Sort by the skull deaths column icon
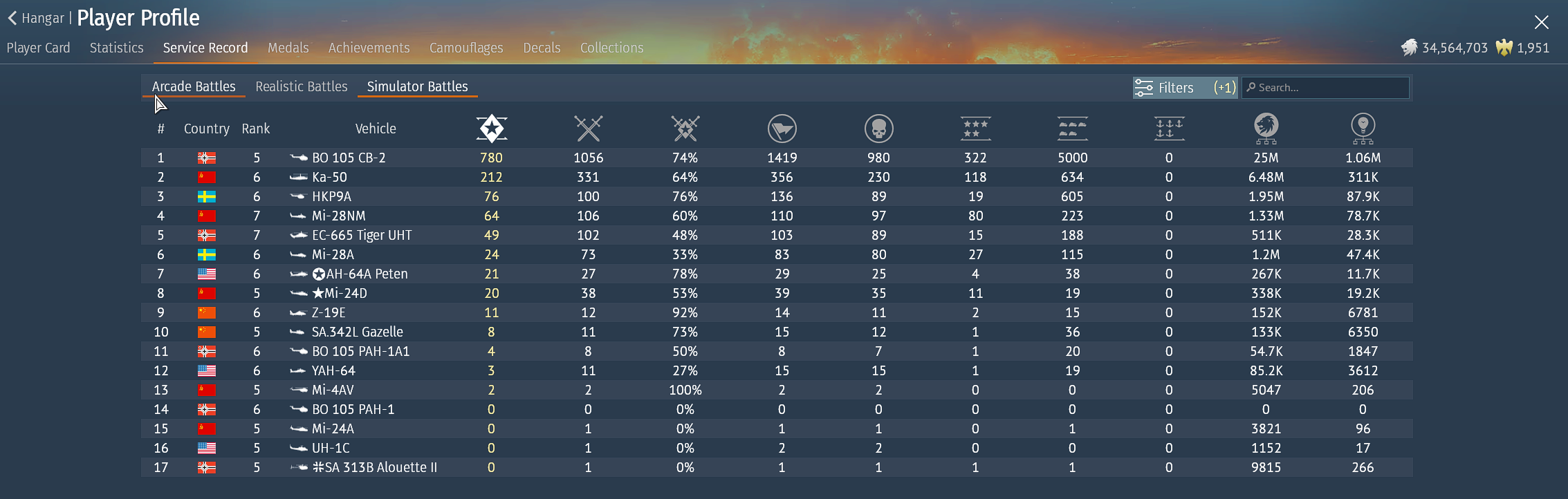Image resolution: width=1568 pixels, height=499 pixels. (x=878, y=129)
